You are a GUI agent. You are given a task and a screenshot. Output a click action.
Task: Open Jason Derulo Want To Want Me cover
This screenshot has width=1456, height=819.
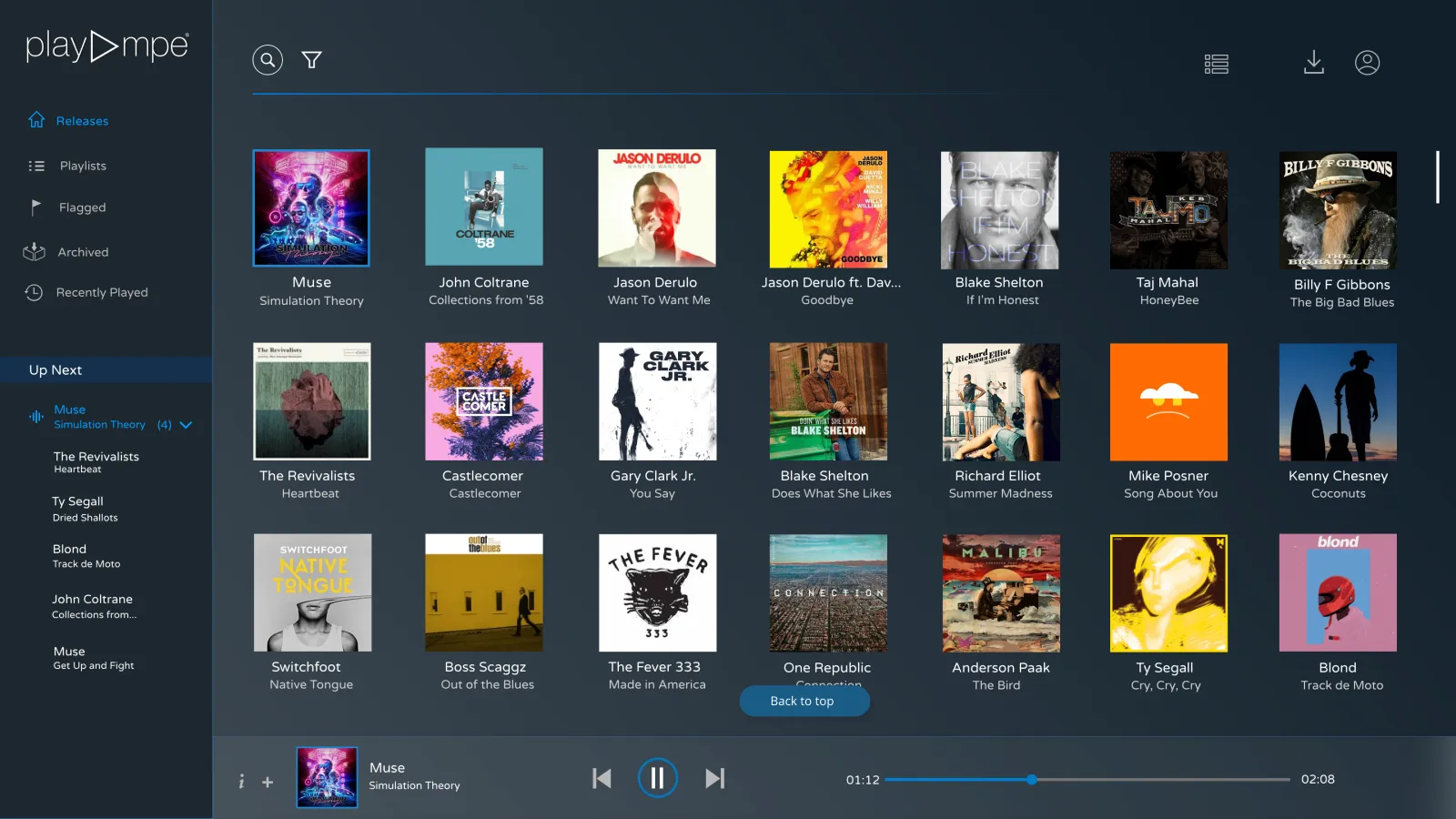(657, 207)
